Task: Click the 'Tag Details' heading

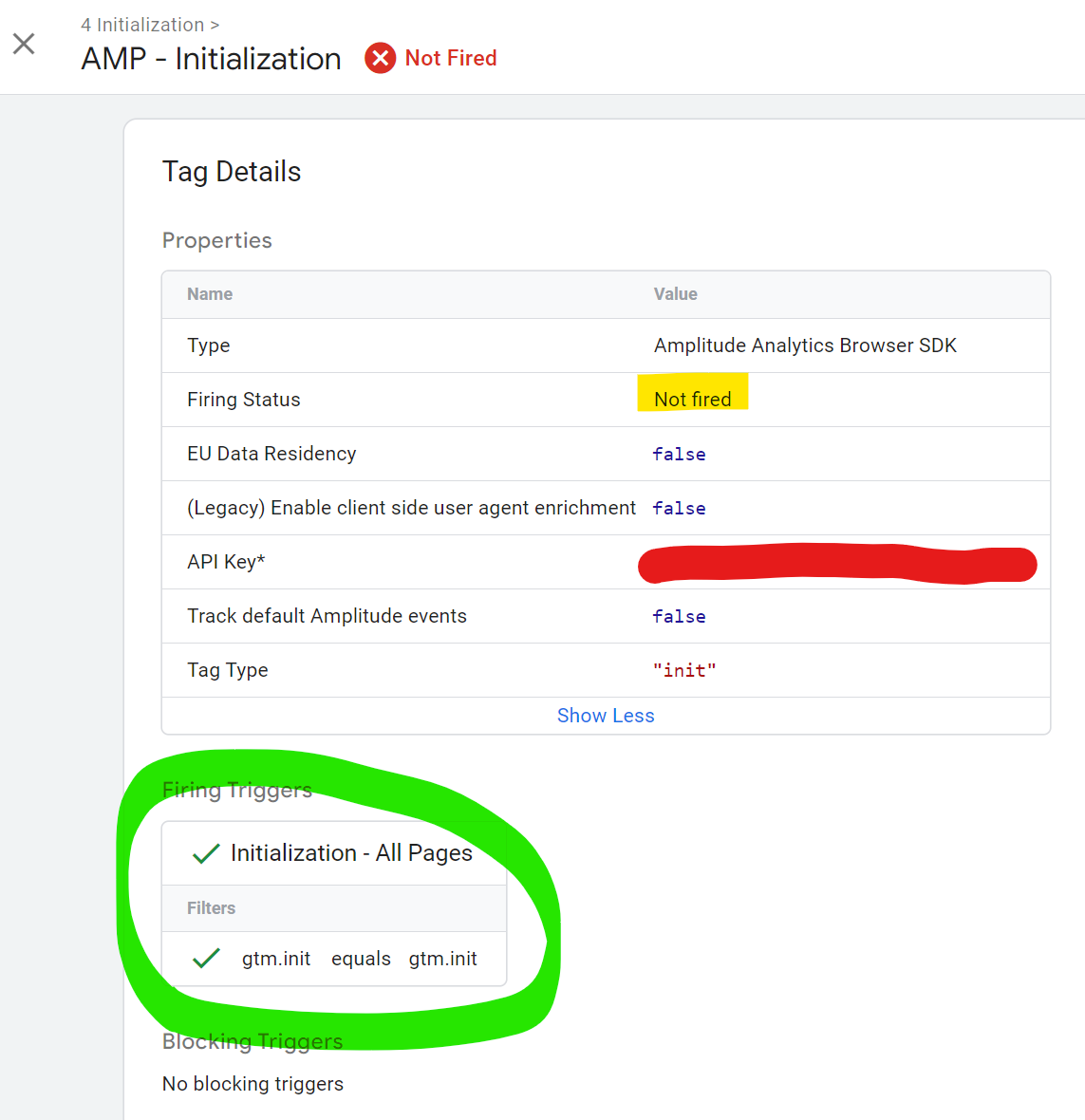Action: pos(232,172)
